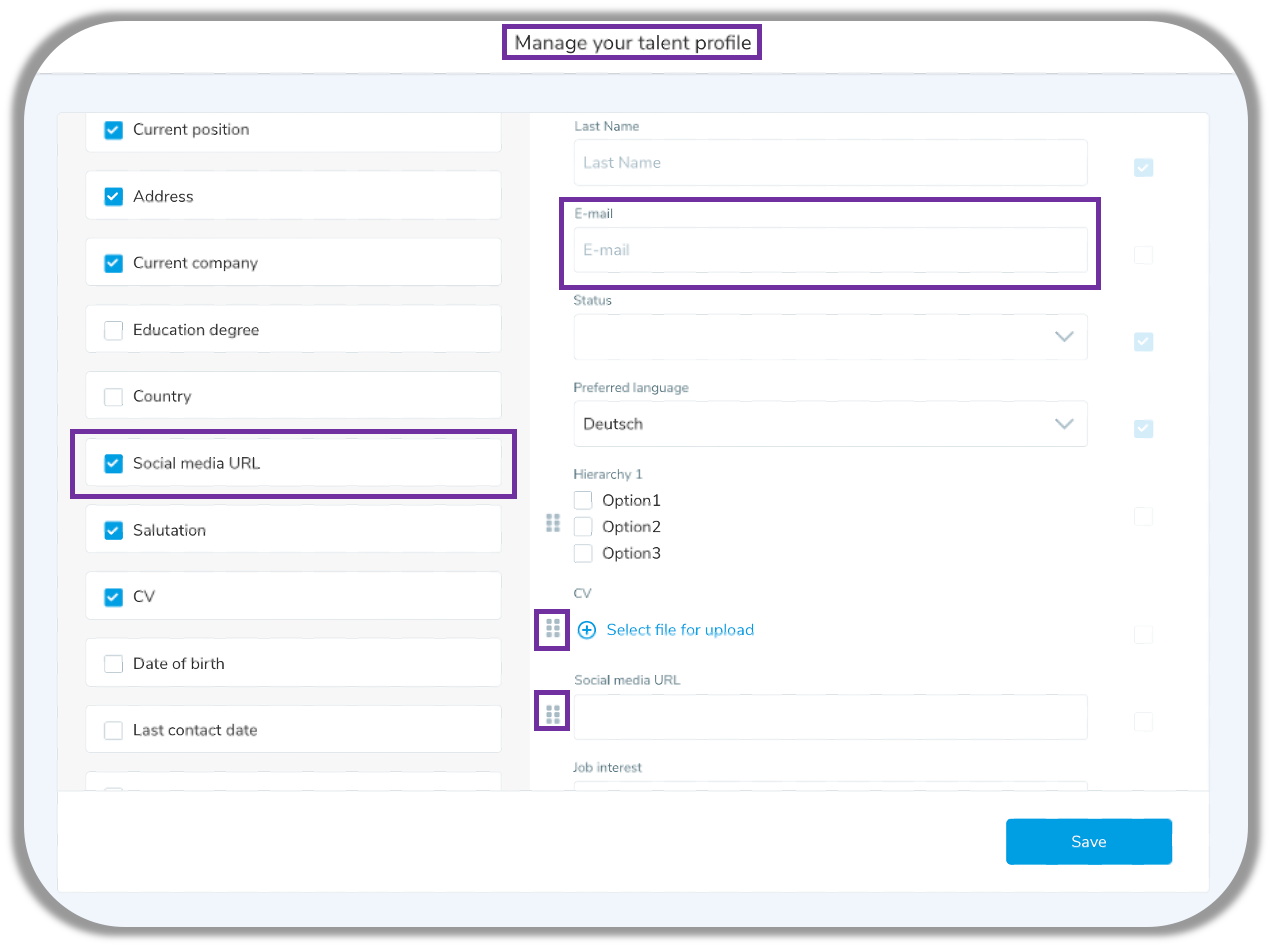Image resolution: width=1272 pixels, height=948 pixels.
Task: Click drag handle next to CV upload
Action: pyautogui.click(x=553, y=629)
